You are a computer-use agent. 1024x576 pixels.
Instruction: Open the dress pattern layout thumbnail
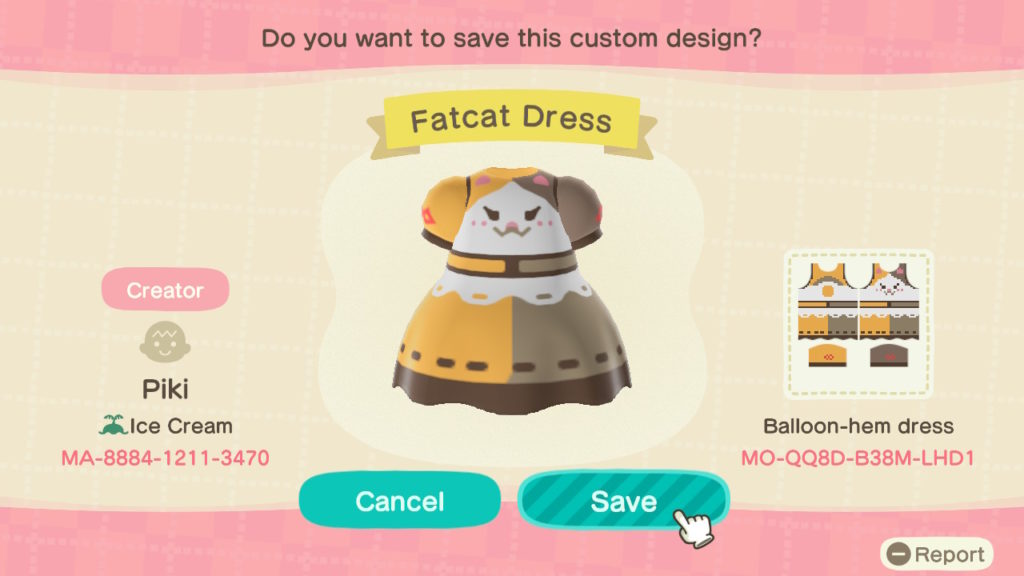(858, 324)
